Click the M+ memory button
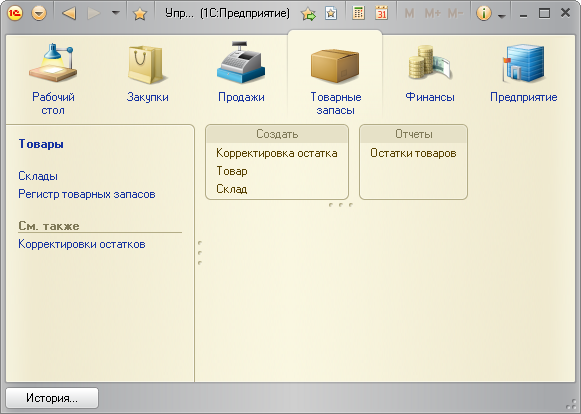The height and width of the screenshot is (414, 581). pyautogui.click(x=432, y=14)
